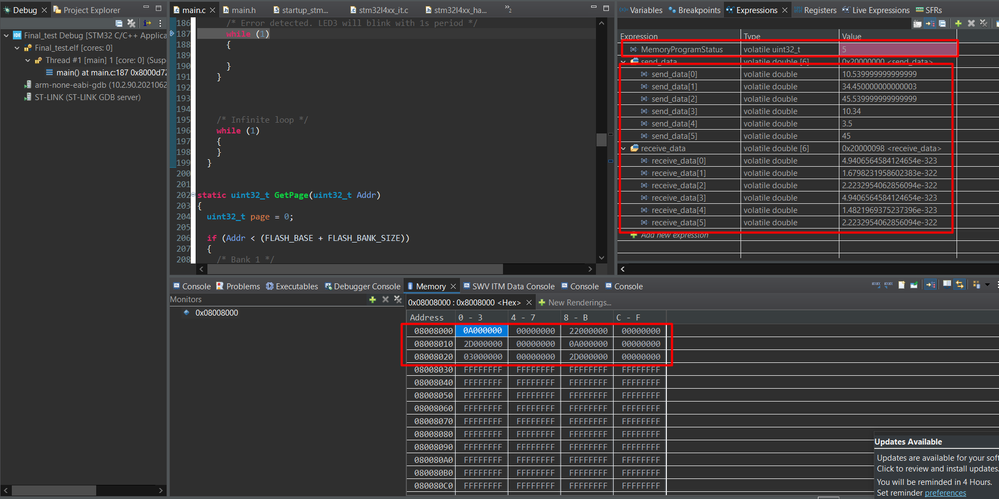Image resolution: width=999 pixels, height=499 pixels.
Task: Collapse the receive_data array node
Action: [x=625, y=148]
